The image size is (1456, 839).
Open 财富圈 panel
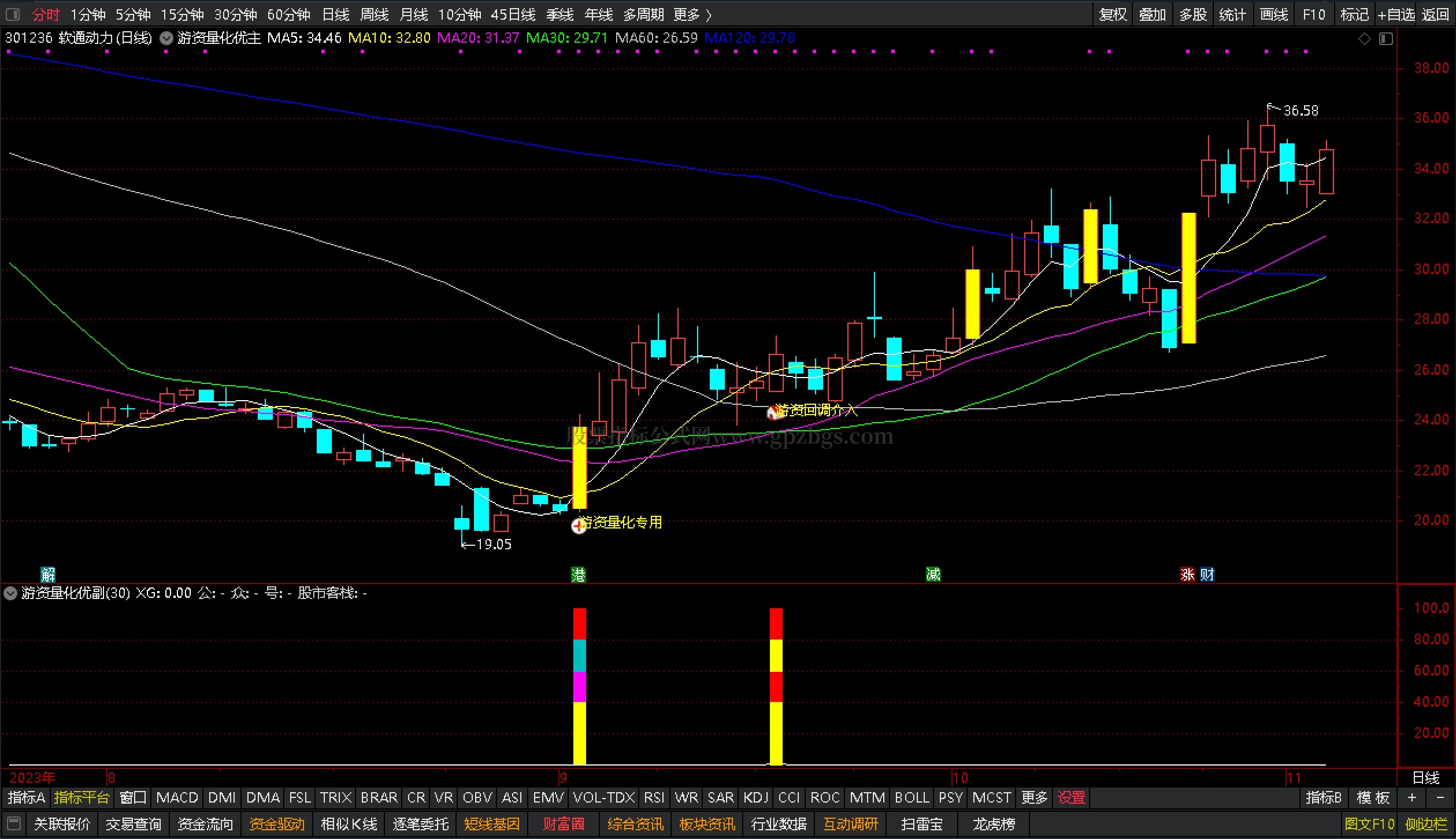point(564,823)
